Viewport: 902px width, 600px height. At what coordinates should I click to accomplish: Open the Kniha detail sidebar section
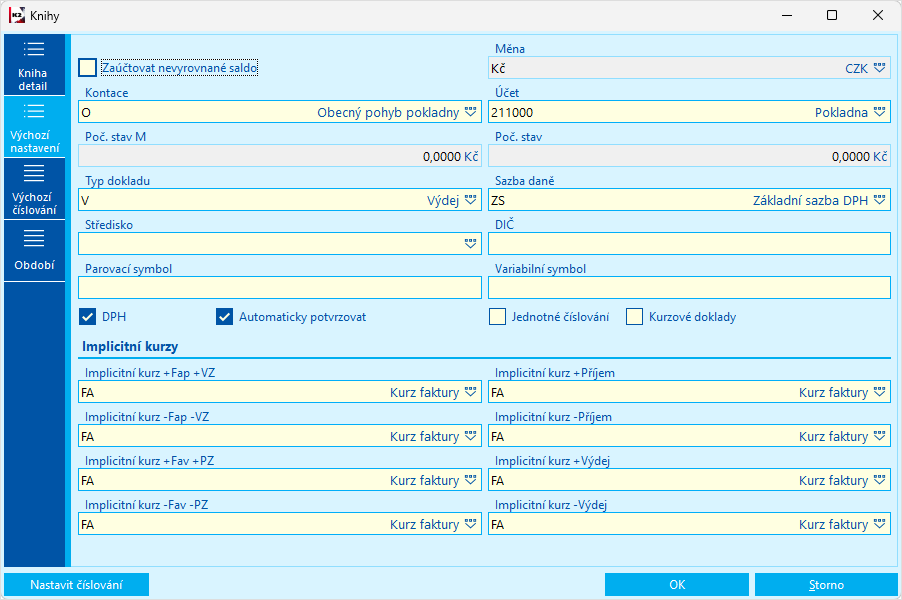(x=33, y=66)
